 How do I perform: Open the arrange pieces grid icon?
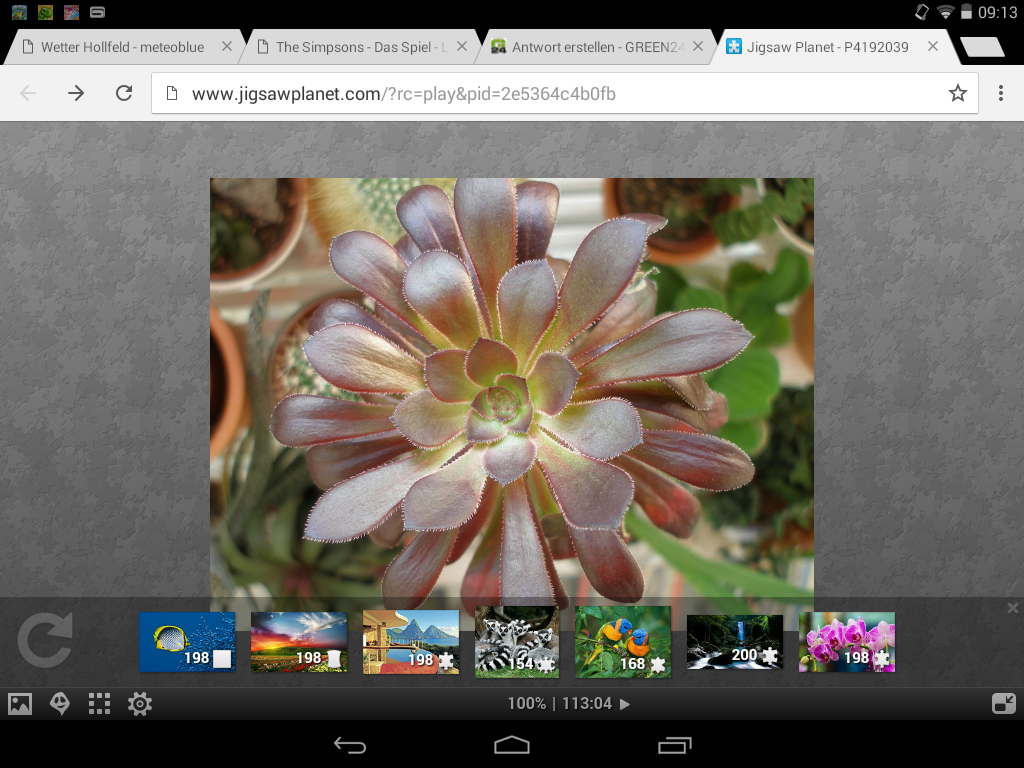coord(99,704)
